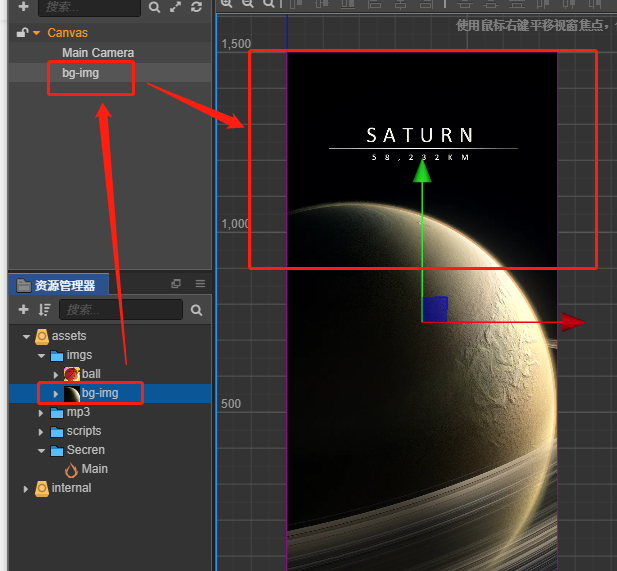617x571 pixels.
Task: Distribute nodes by top edges
Action: [465, 4]
